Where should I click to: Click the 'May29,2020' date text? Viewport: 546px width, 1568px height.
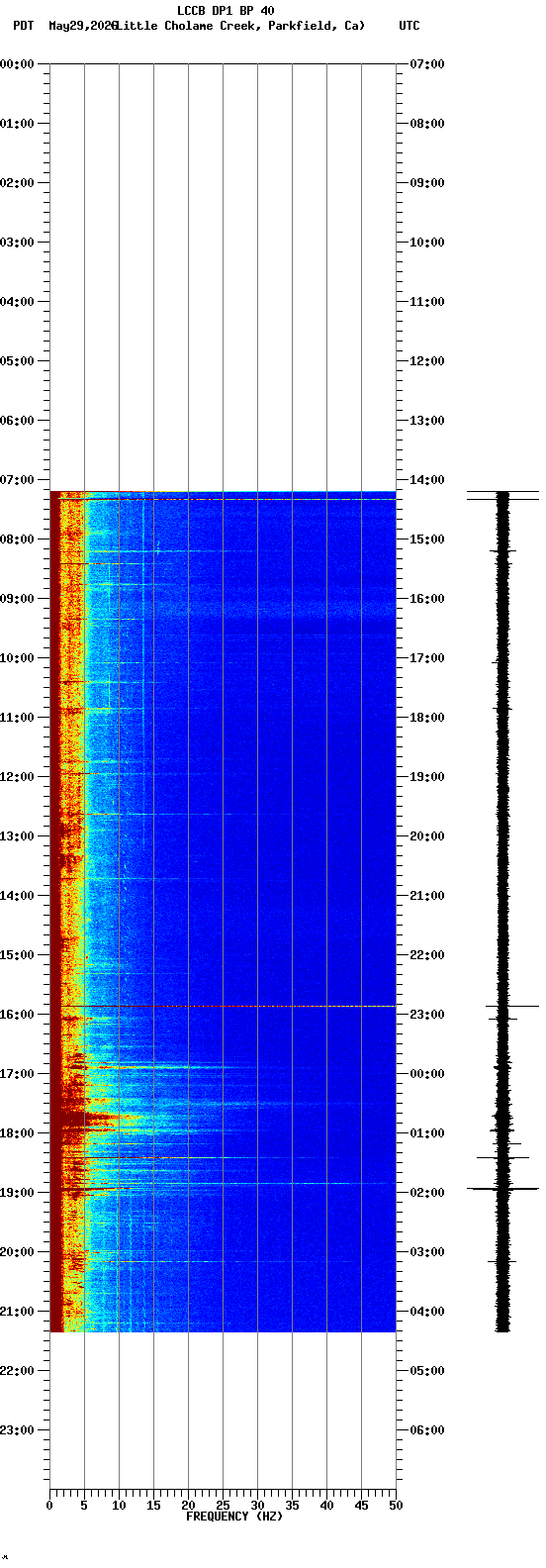coord(82,26)
